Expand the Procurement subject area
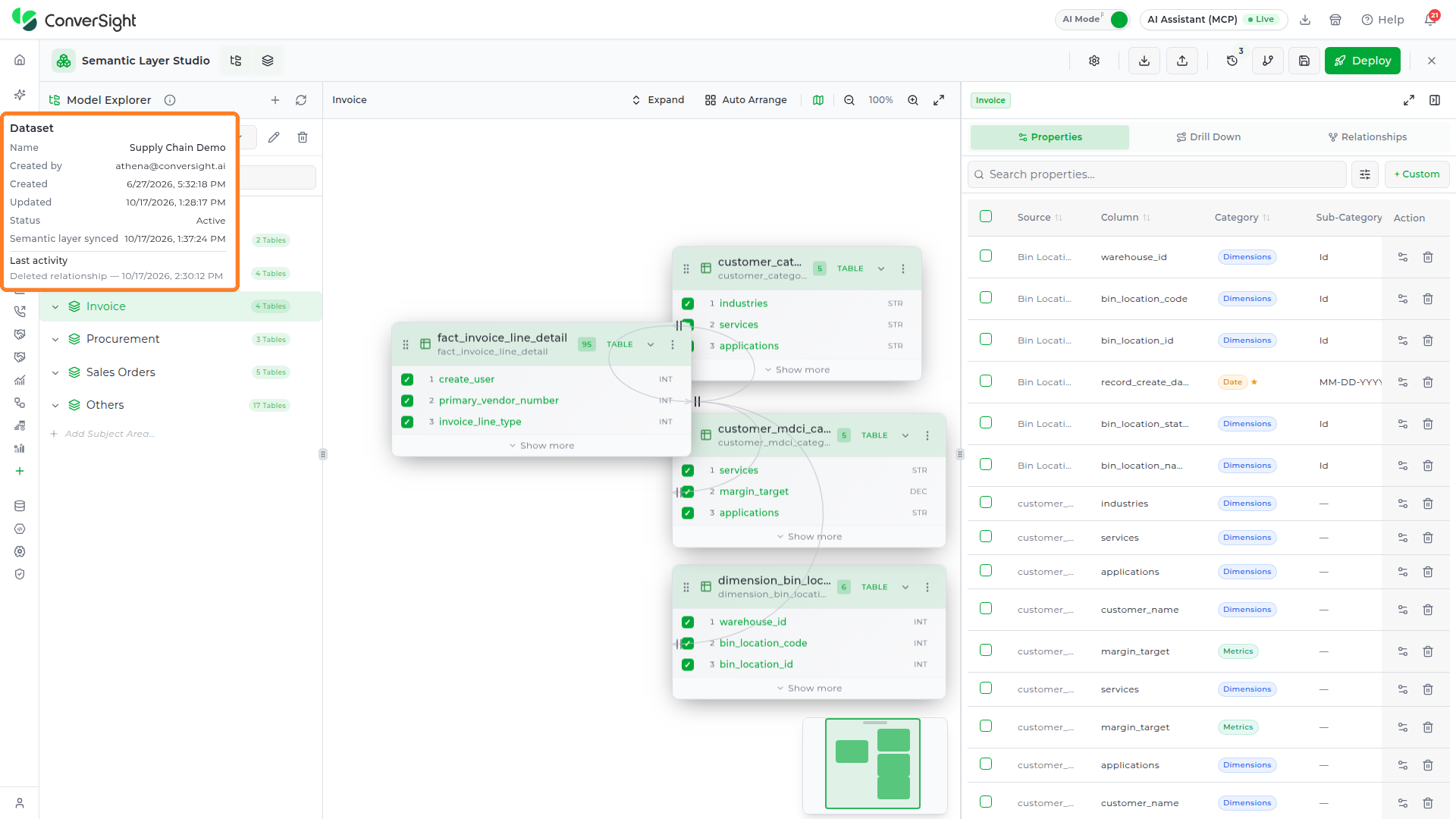This screenshot has width=1456, height=819. tap(55, 339)
